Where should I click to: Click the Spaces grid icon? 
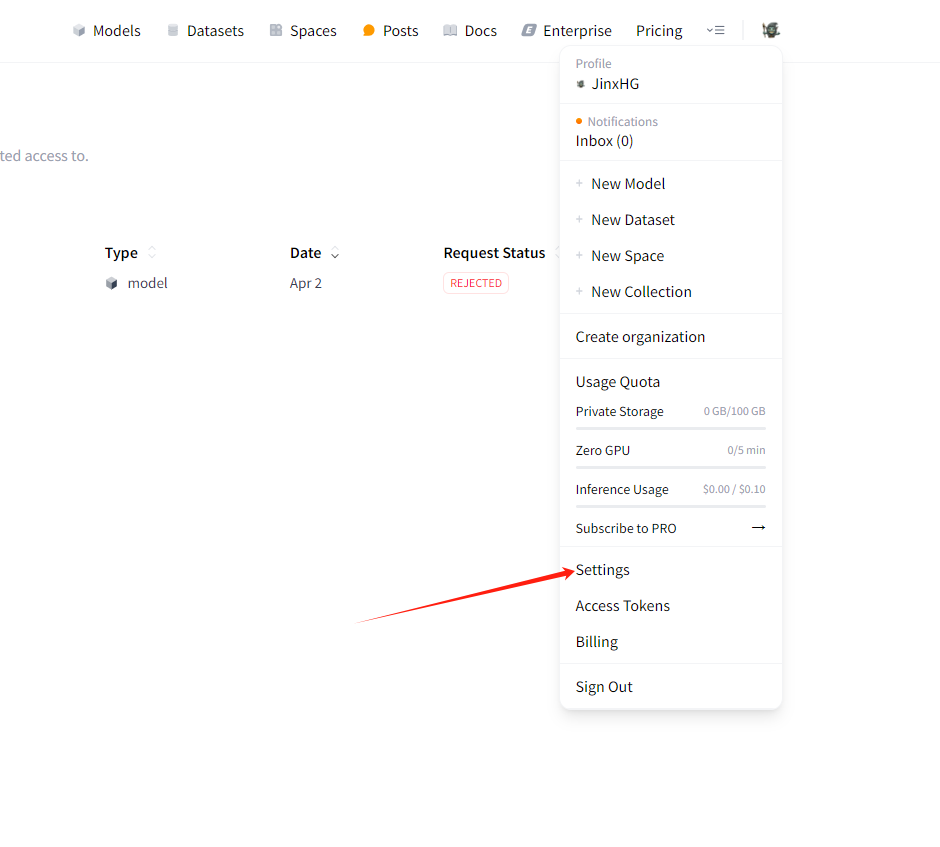pos(276,31)
